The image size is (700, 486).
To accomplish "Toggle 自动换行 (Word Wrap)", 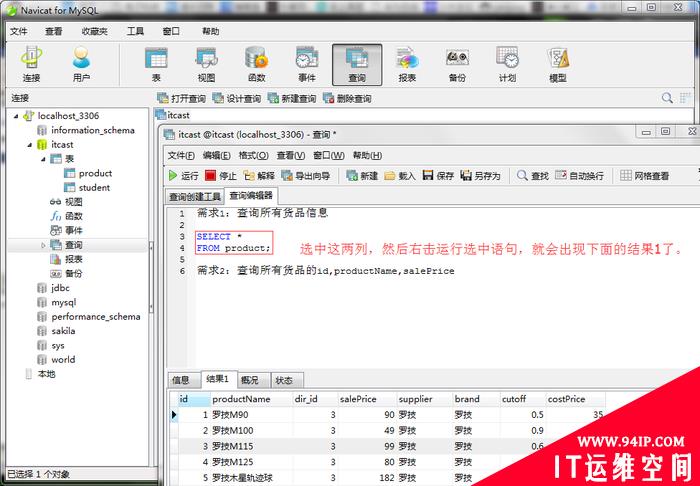I will point(579,176).
